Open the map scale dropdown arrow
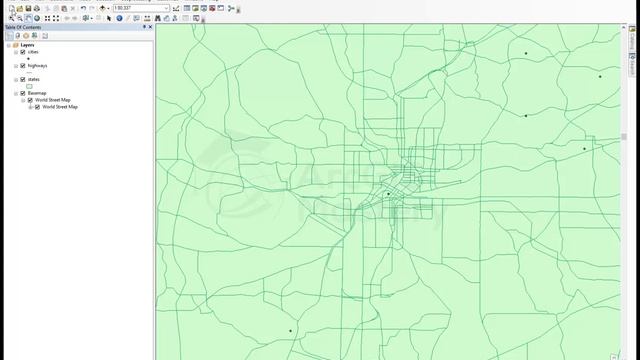The height and width of the screenshot is (360, 640). pos(166,8)
